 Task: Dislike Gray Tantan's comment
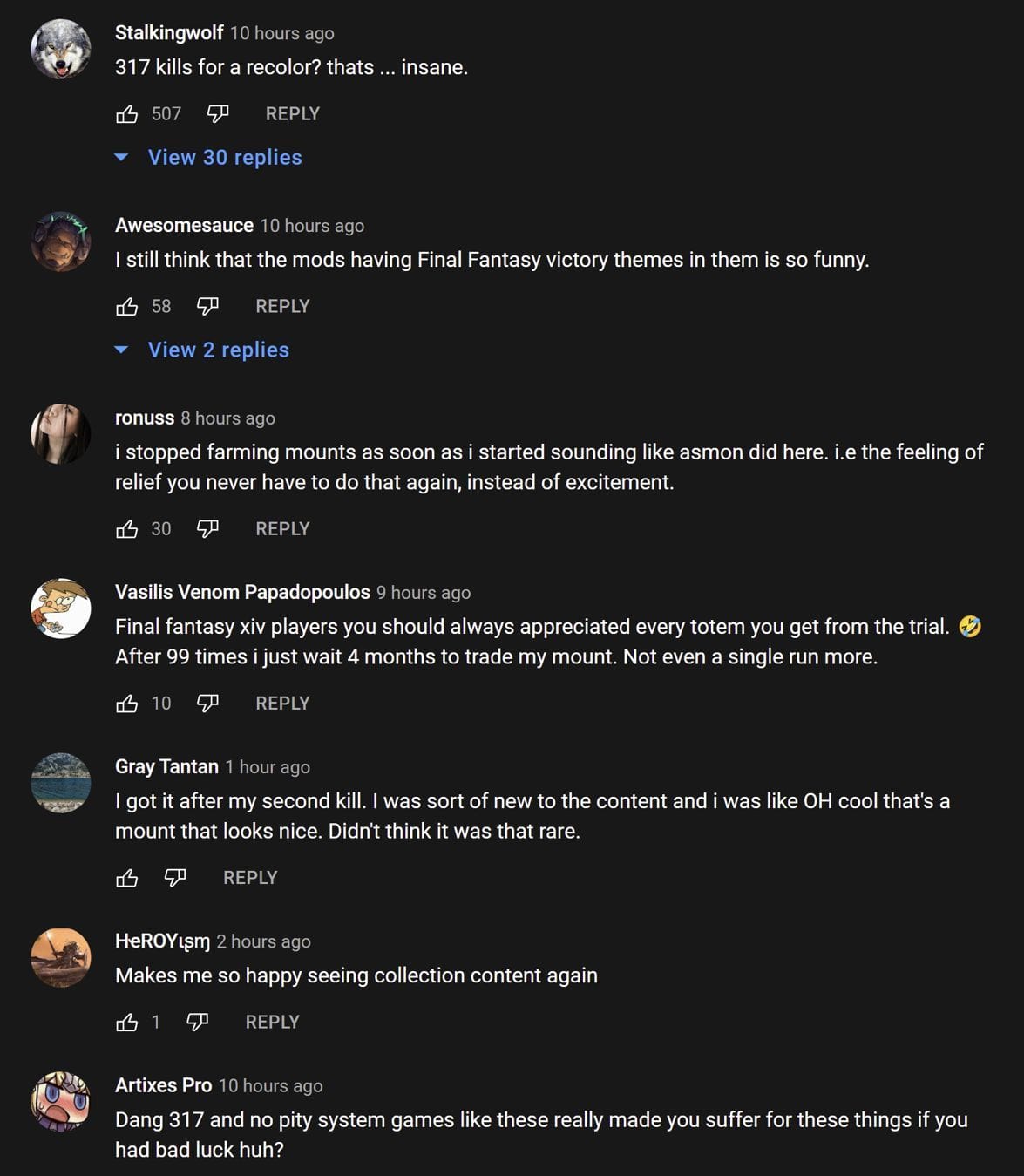[x=175, y=878]
